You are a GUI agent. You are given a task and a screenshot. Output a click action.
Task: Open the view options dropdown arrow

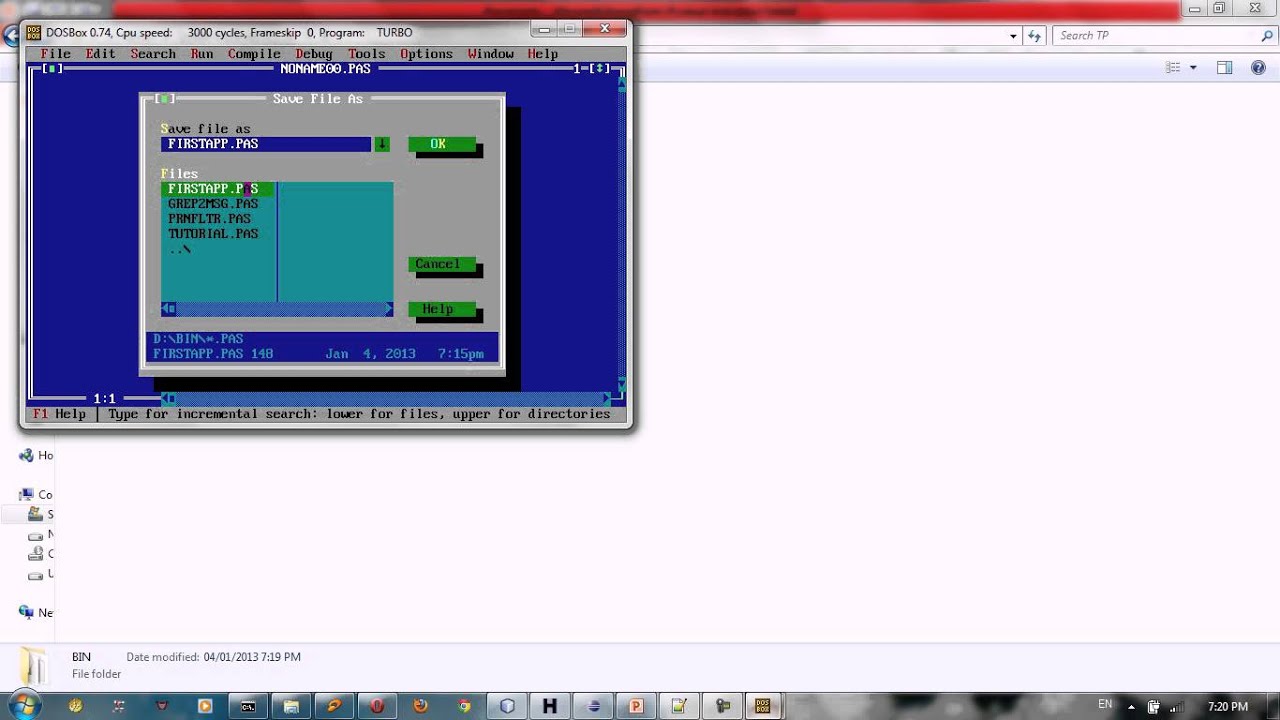tap(1193, 68)
